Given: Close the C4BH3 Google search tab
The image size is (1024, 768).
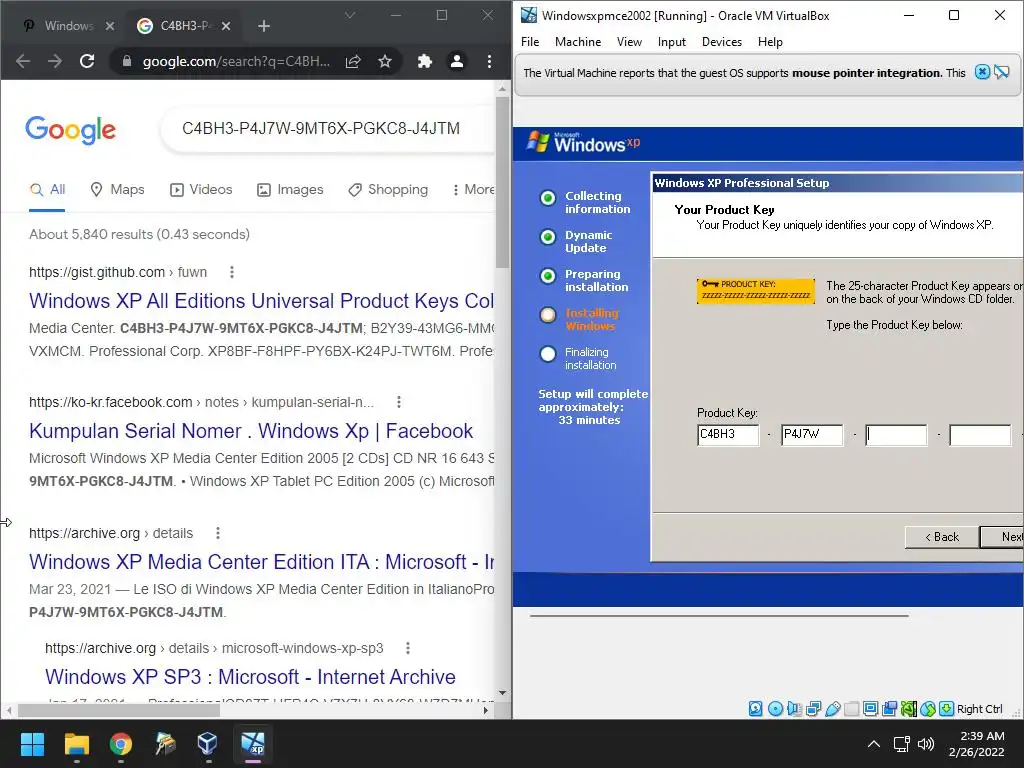Looking at the screenshot, I should [226, 26].
